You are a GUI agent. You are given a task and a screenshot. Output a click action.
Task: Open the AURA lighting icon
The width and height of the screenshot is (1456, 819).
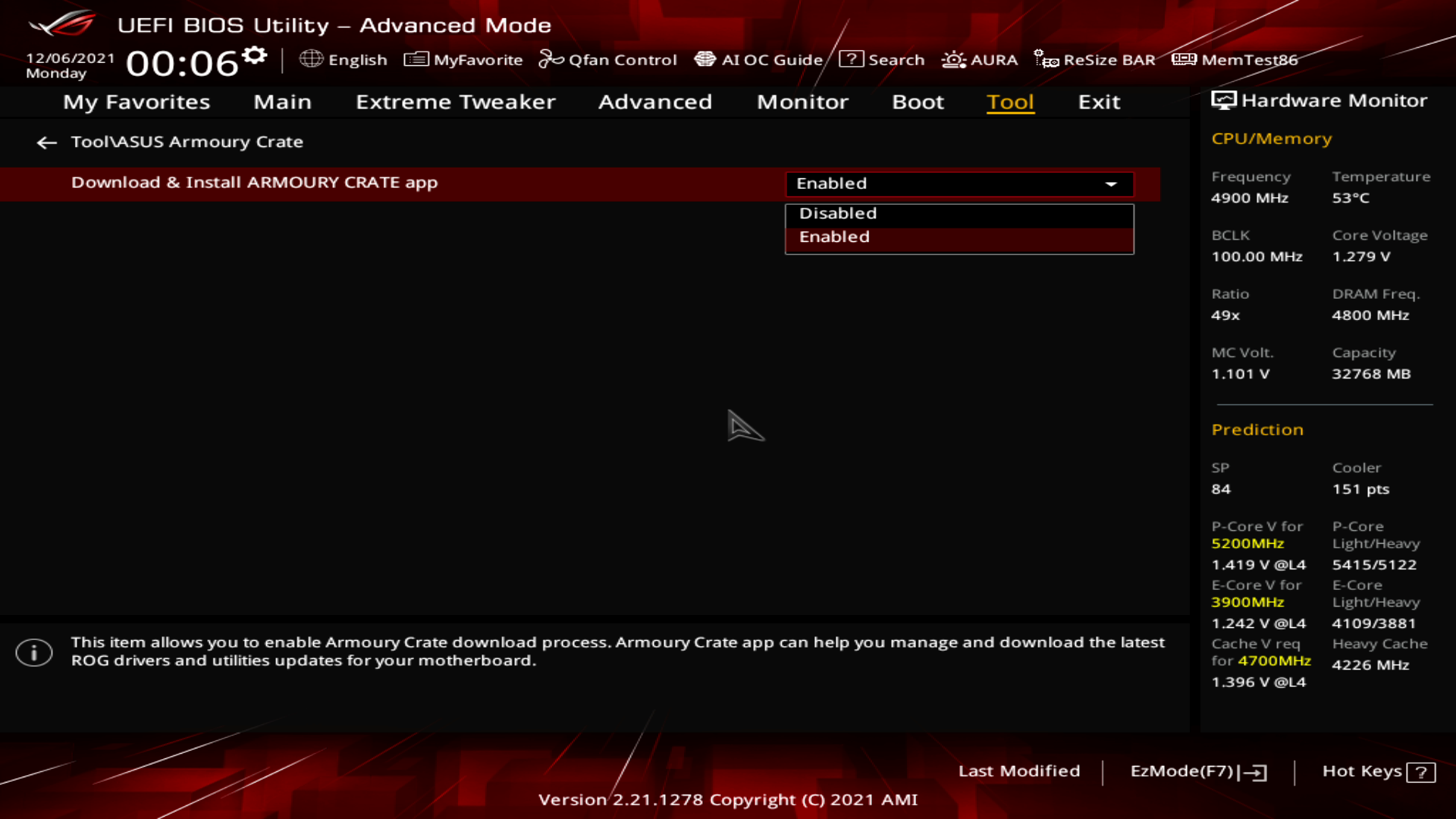tap(953, 59)
